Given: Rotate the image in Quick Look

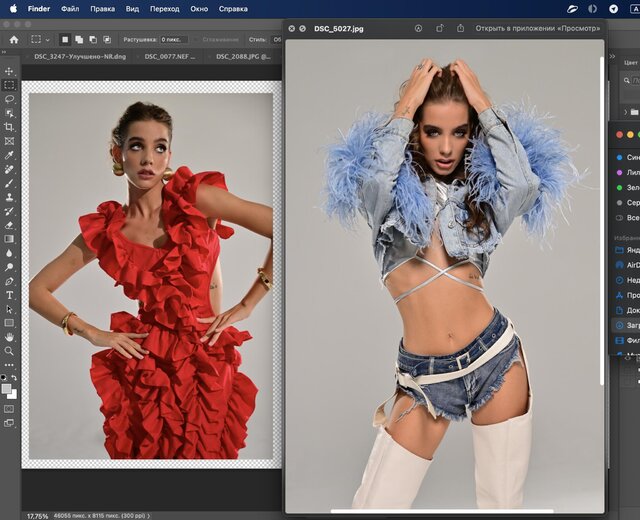Looking at the screenshot, I should [x=439, y=28].
